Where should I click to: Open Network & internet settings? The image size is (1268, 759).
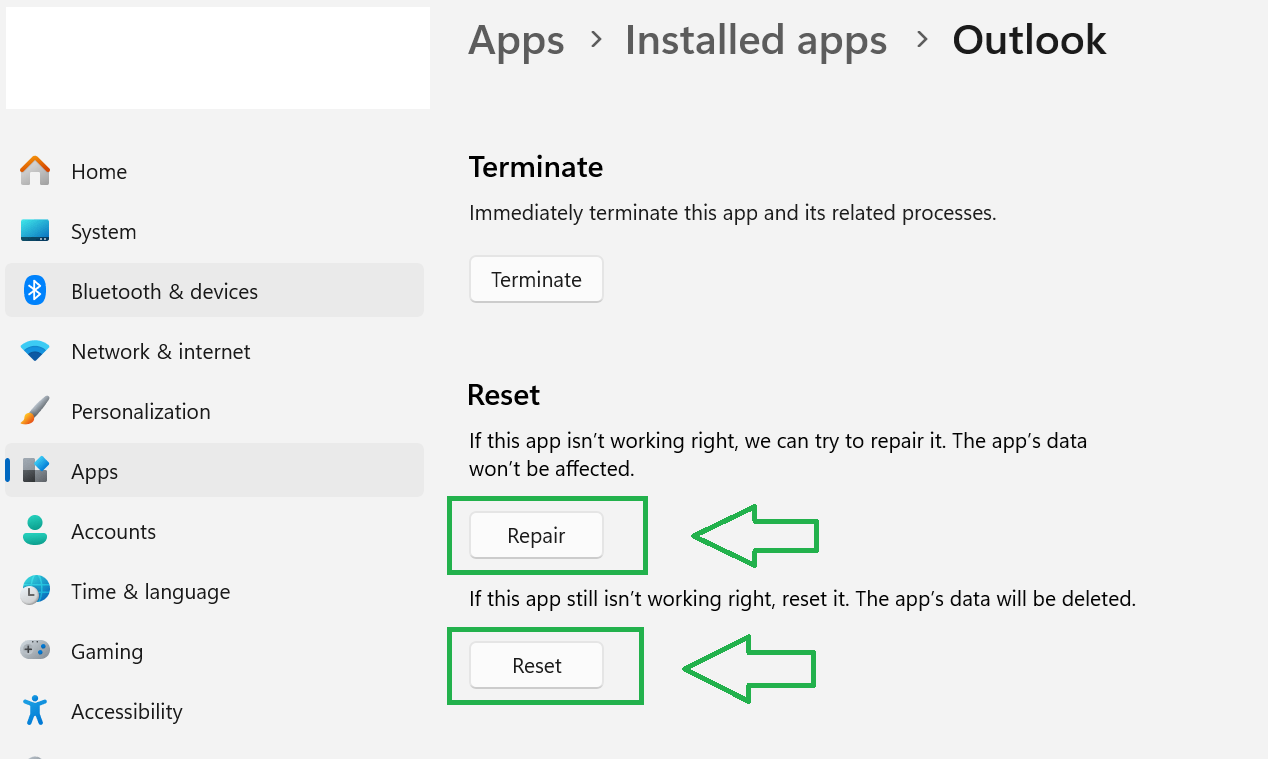pos(214,351)
